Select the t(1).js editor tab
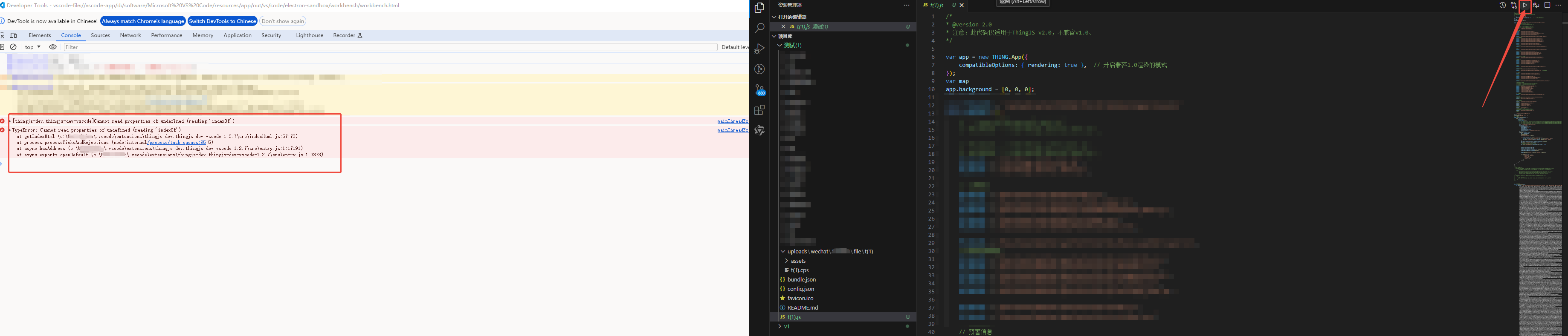 pos(943,5)
